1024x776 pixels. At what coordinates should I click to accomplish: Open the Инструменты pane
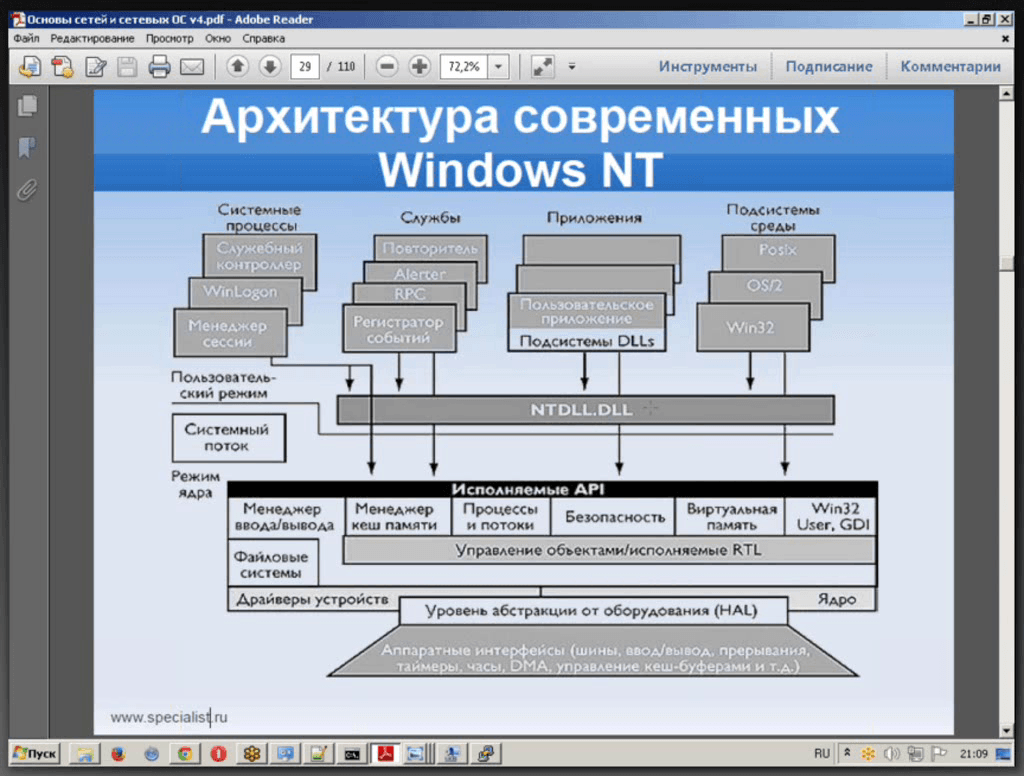click(707, 66)
